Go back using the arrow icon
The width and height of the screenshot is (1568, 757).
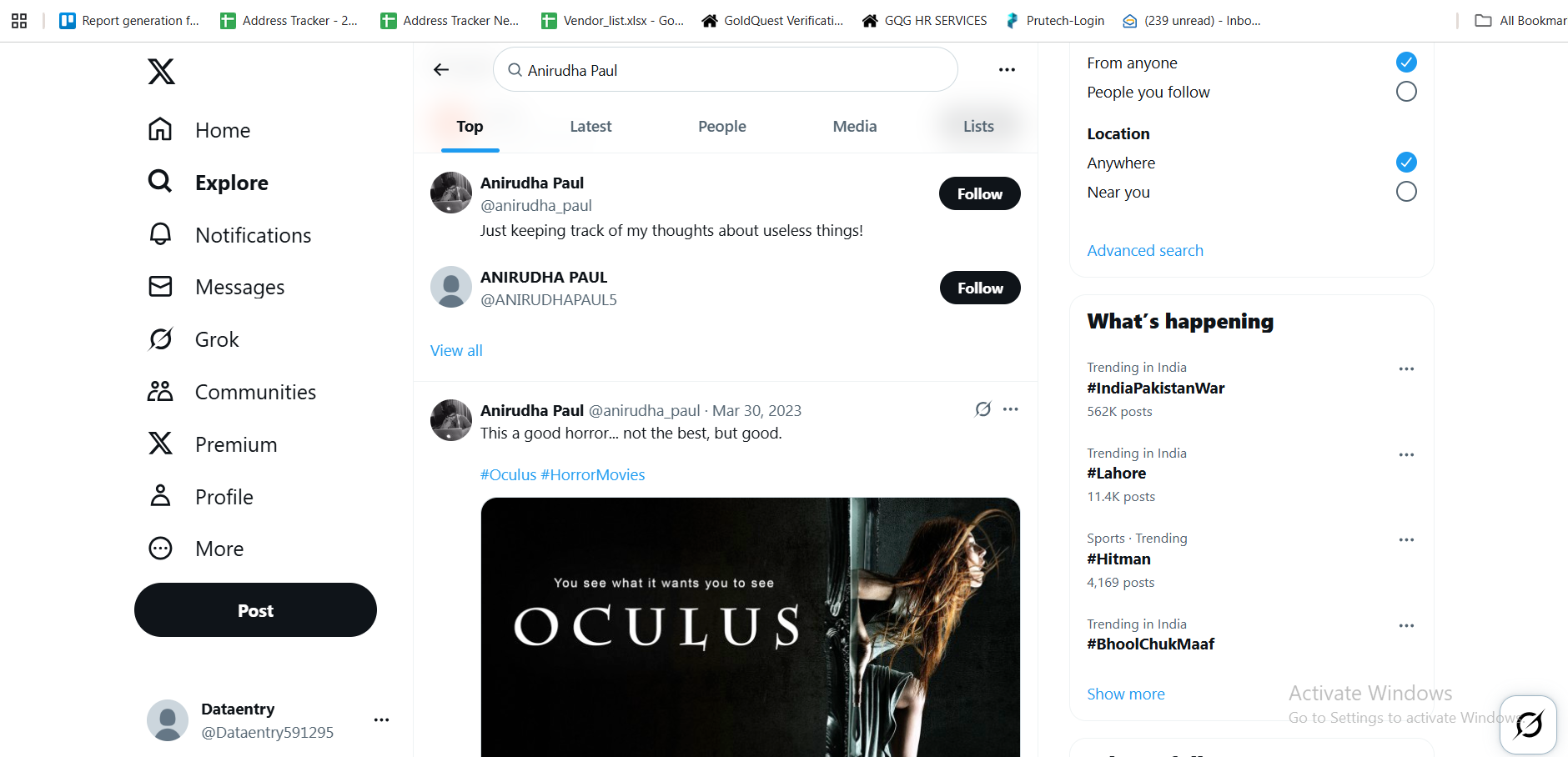pyautogui.click(x=441, y=70)
